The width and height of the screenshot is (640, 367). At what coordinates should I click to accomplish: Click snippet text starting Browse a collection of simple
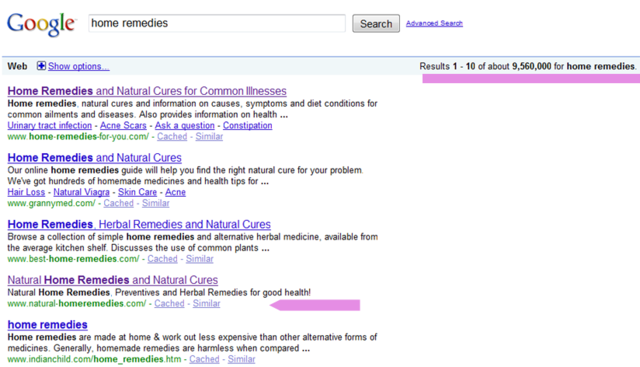(193, 242)
